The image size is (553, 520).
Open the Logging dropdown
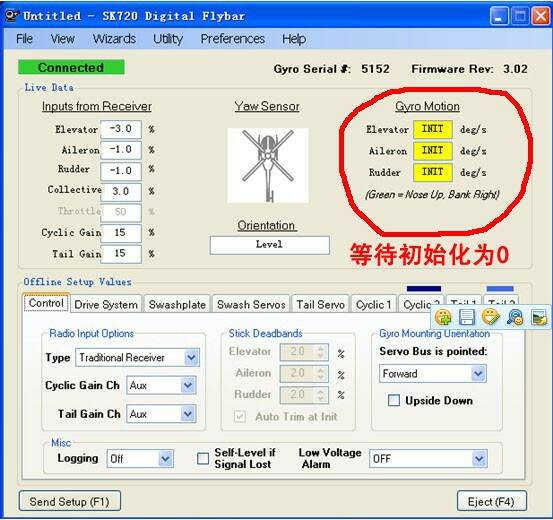[140, 459]
